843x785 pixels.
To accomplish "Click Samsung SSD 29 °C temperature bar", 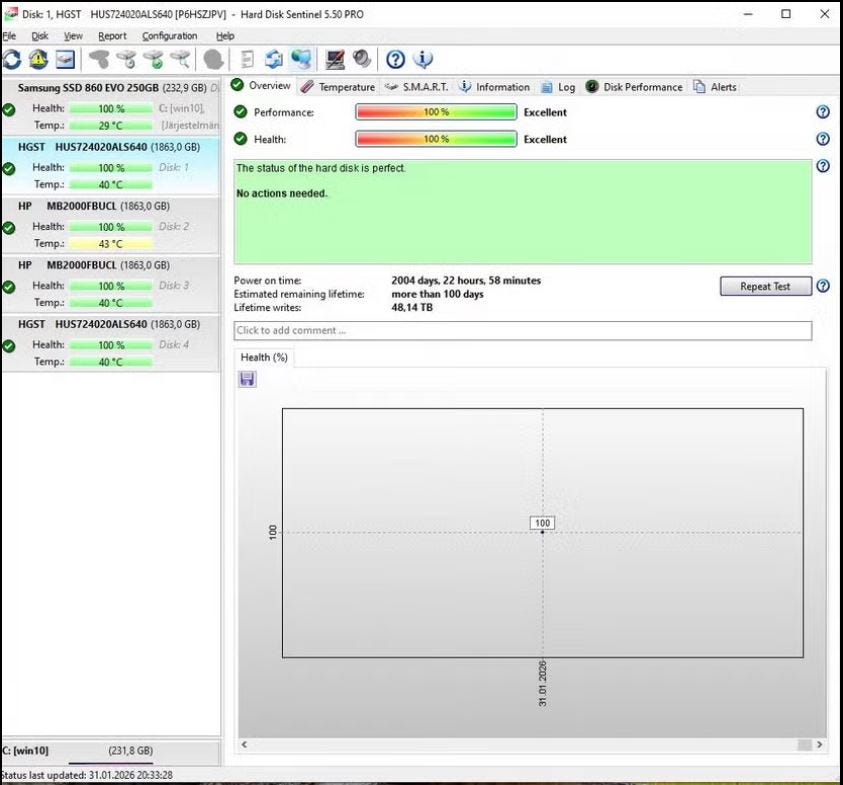I will [x=111, y=125].
